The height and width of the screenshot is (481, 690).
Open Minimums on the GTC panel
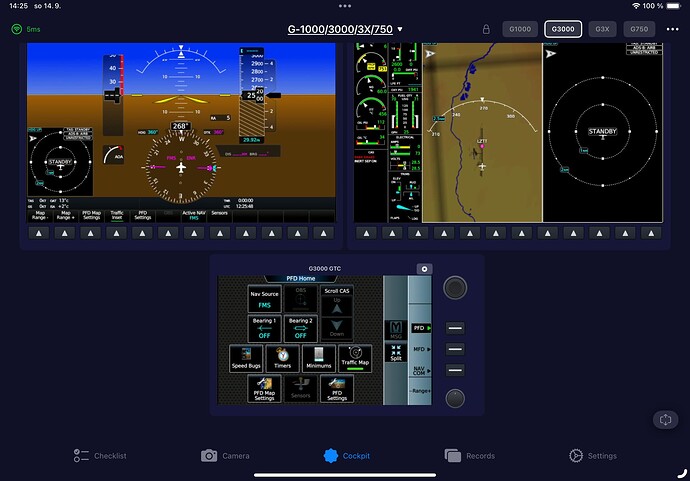(319, 359)
